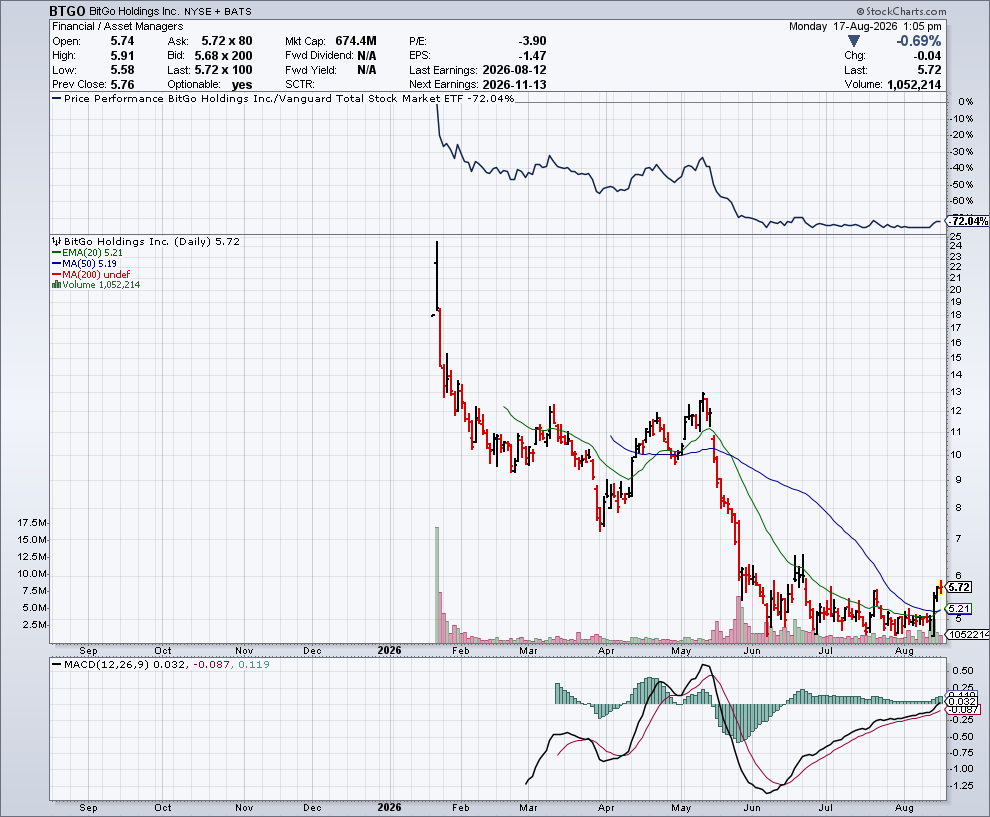Click the Mkt Cap value 674.4M
The image size is (990, 817).
tap(356, 41)
